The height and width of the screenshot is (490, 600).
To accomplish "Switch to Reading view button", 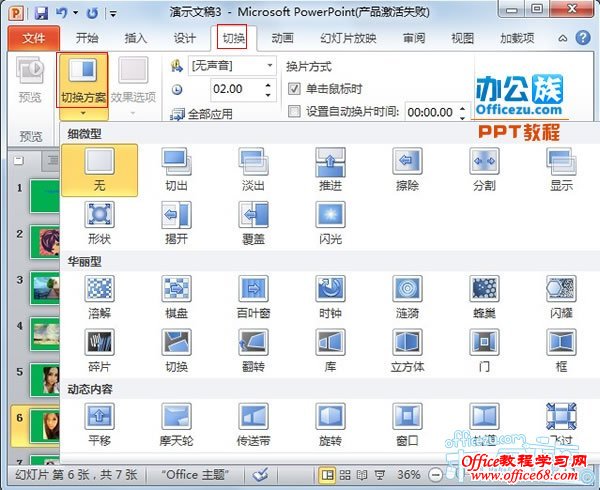I will click(362, 475).
